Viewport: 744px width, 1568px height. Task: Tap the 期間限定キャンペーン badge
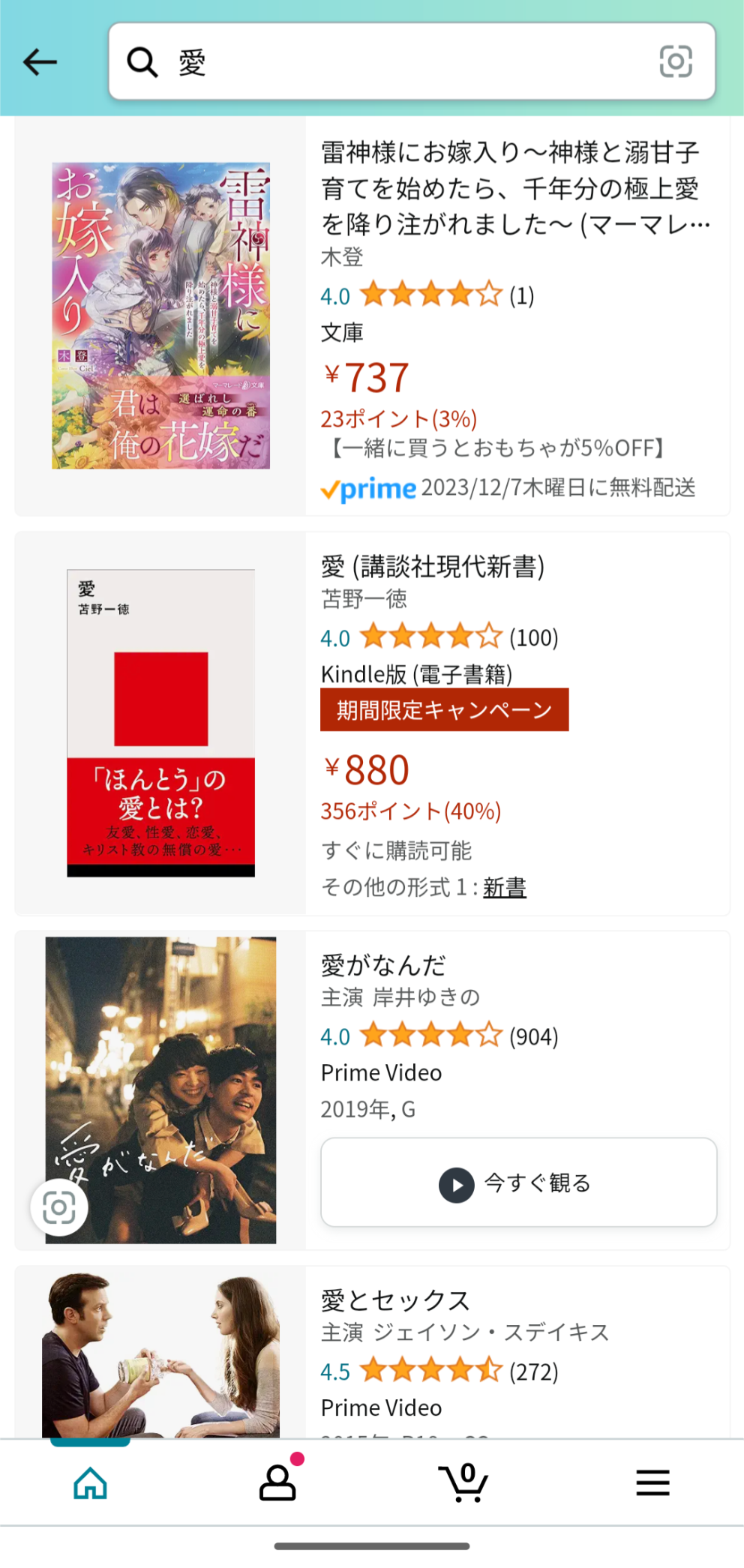(x=444, y=709)
